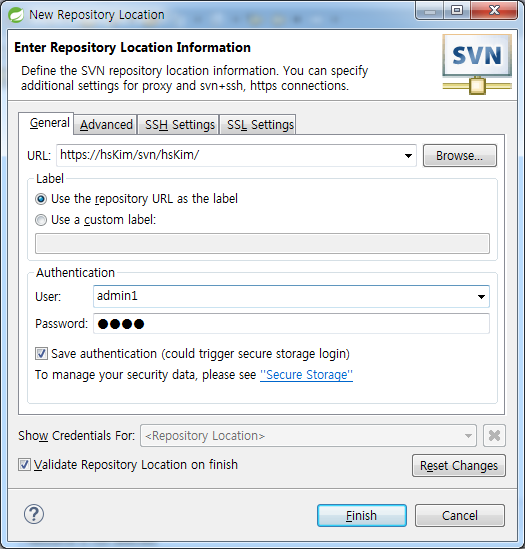
Task: Click the Reset Changes button
Action: coord(459,466)
